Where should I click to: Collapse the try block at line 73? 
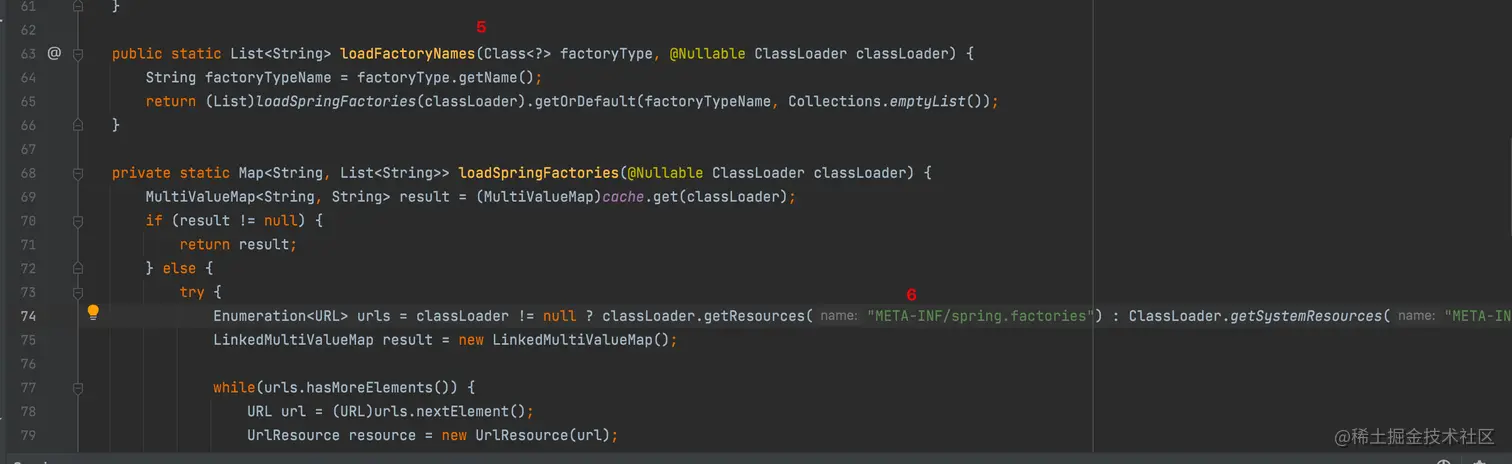[x=78, y=292]
